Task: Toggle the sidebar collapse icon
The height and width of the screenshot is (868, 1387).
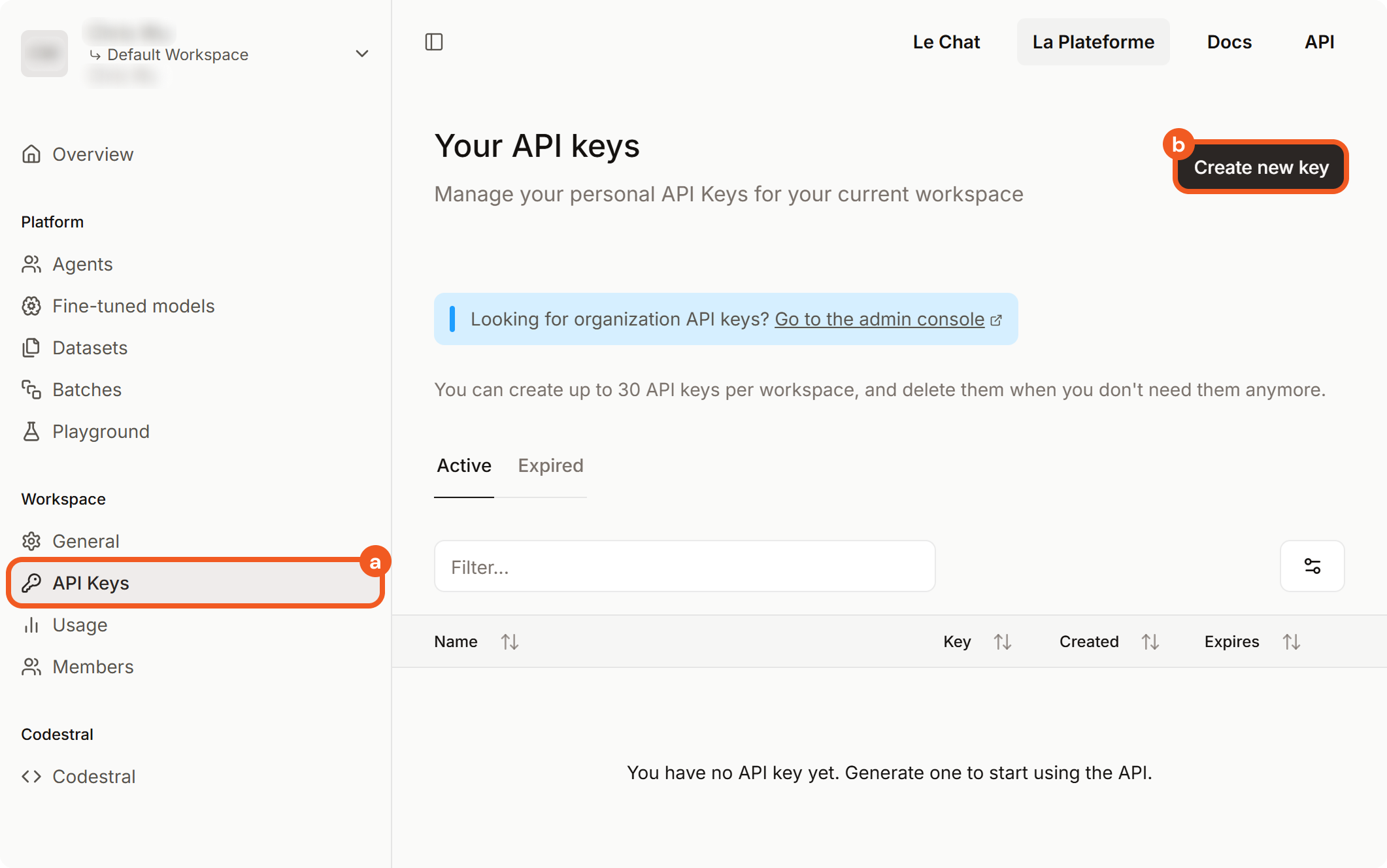Action: click(x=434, y=42)
